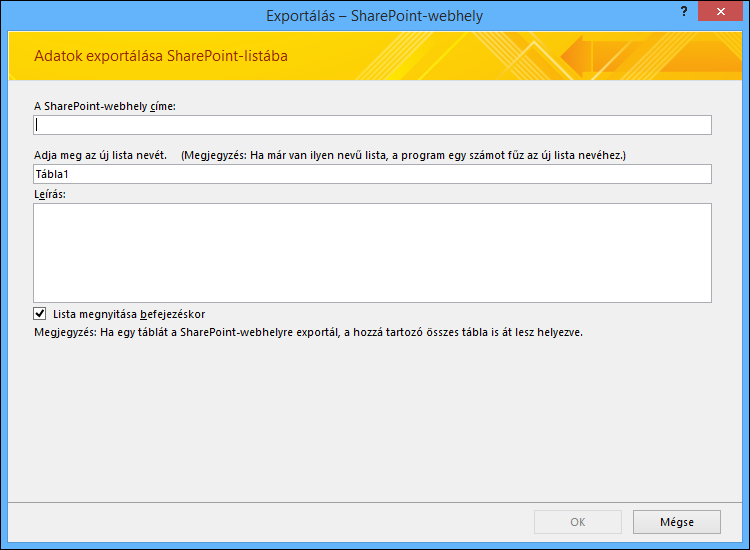The width and height of the screenshot is (750, 550).
Task: Click the disabled OK button
Action: coord(578,522)
